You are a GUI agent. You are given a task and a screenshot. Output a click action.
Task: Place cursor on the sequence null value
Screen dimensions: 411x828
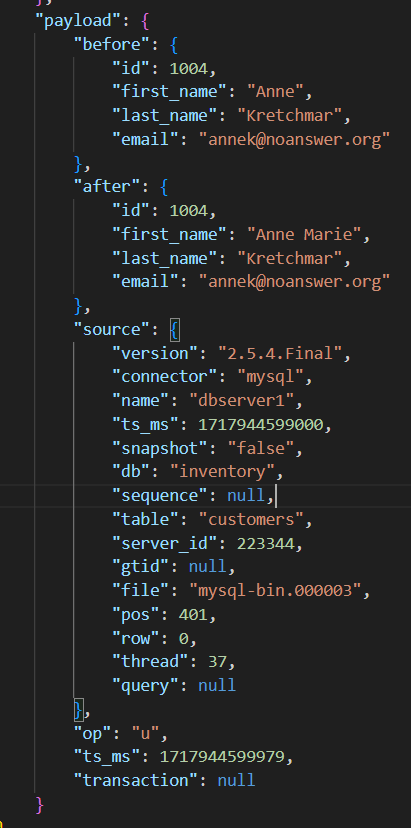pos(246,496)
